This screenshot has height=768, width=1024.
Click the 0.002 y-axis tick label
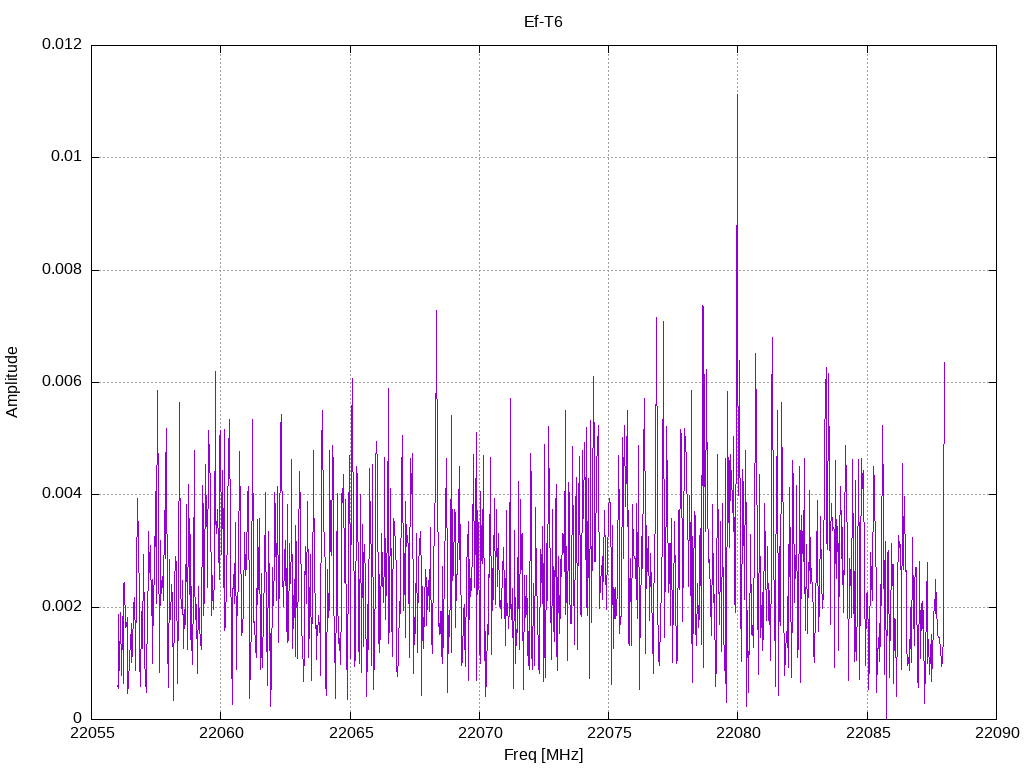click(x=62, y=607)
